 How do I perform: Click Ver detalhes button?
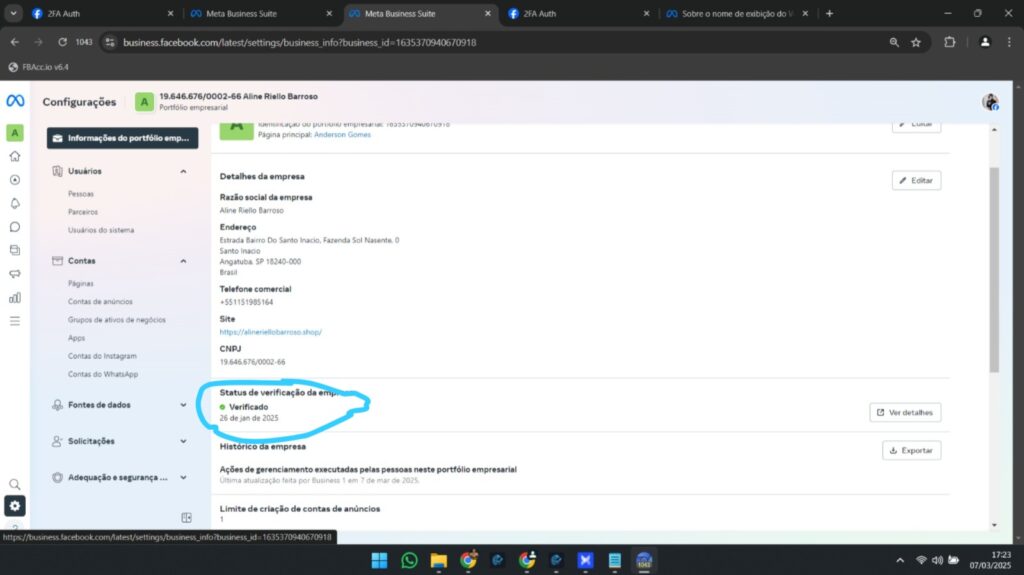[x=905, y=412]
